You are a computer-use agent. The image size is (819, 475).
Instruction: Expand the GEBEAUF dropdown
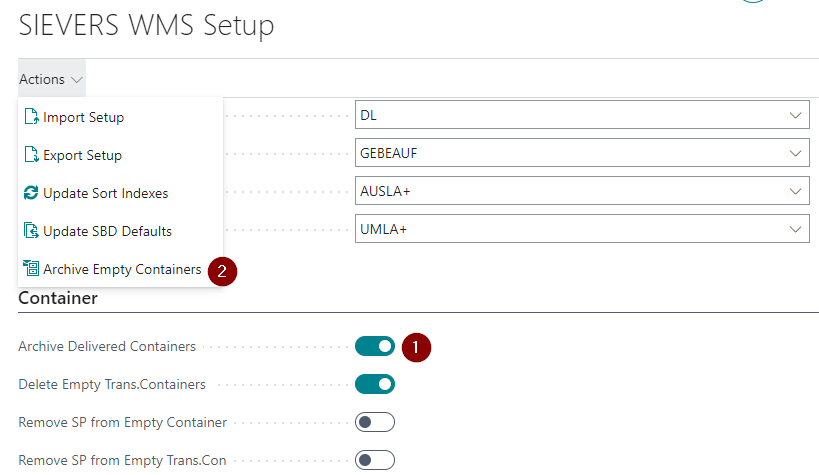(x=796, y=154)
